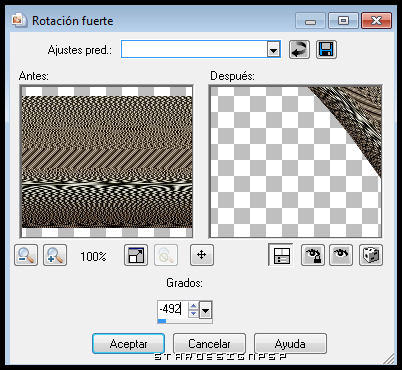Screen dimensions: 402x370
Task: Fit image to preview window icon
Action: 136,255
